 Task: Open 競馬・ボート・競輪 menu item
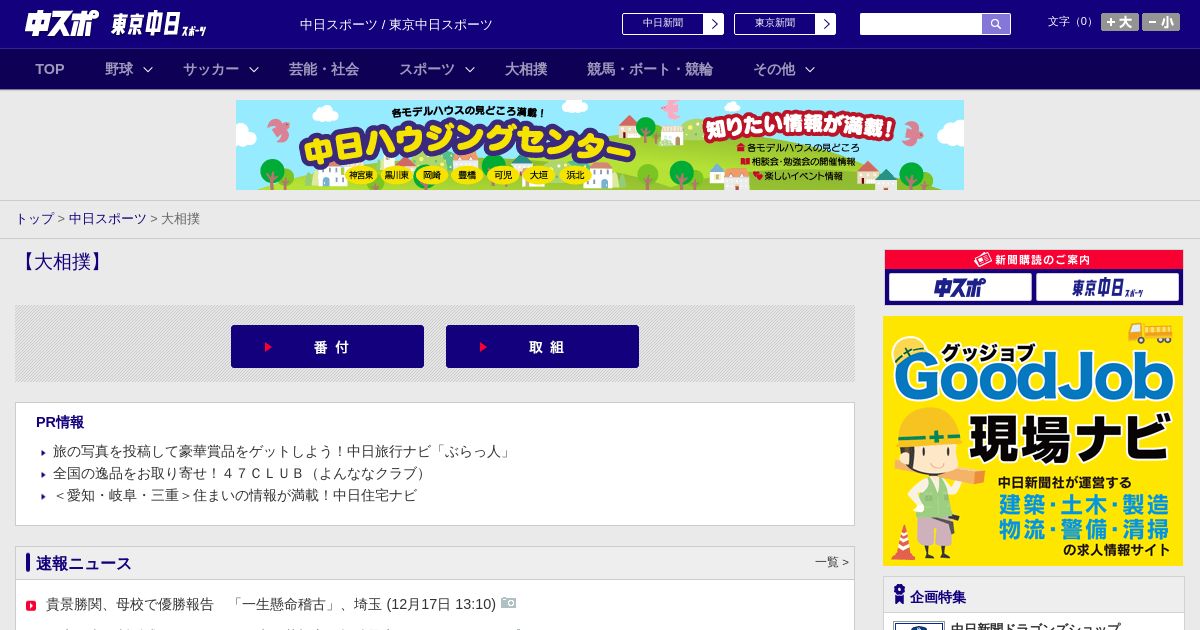pyautogui.click(x=650, y=69)
